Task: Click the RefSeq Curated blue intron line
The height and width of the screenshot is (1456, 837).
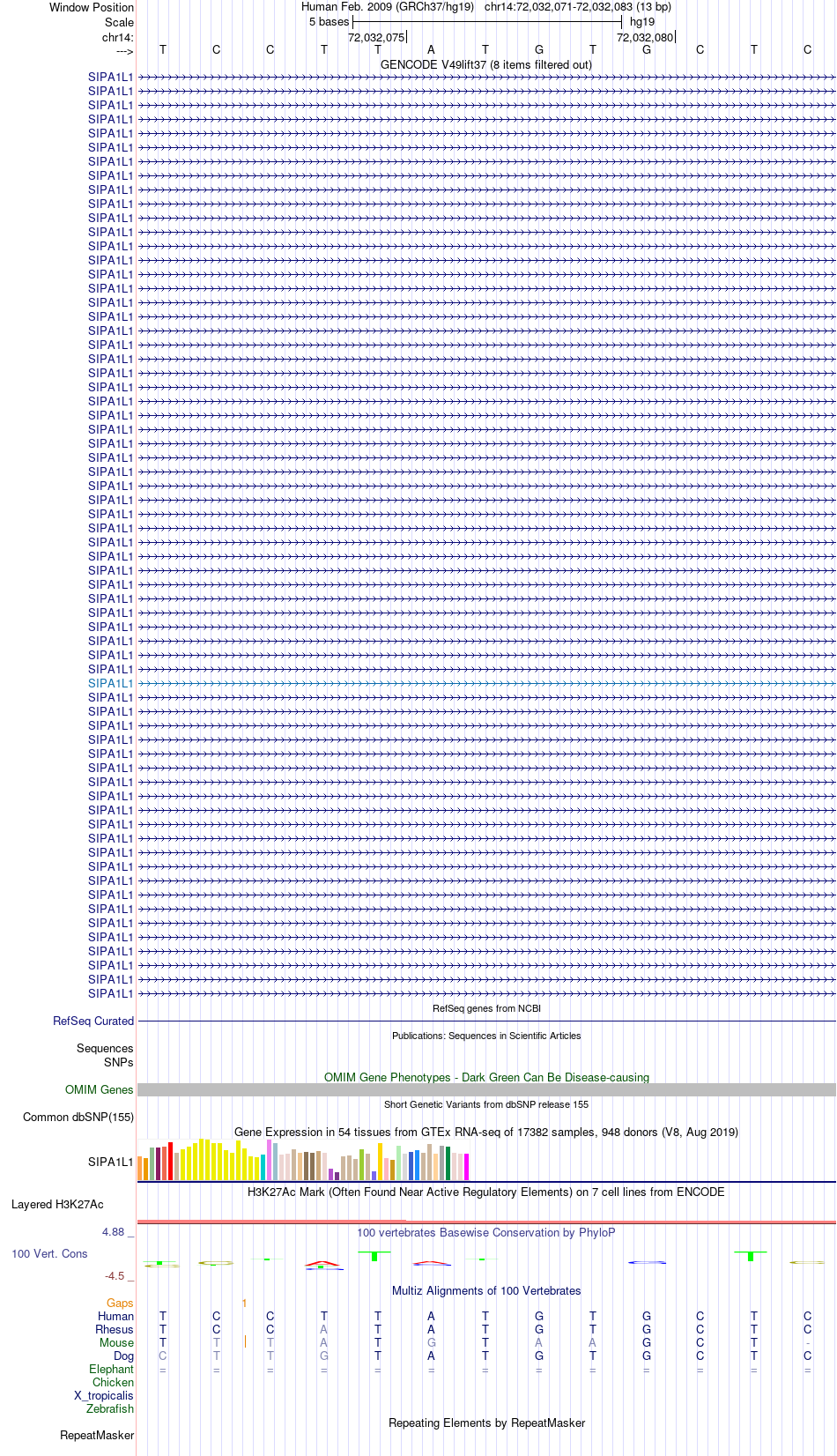Action: pyautogui.click(x=486, y=1021)
